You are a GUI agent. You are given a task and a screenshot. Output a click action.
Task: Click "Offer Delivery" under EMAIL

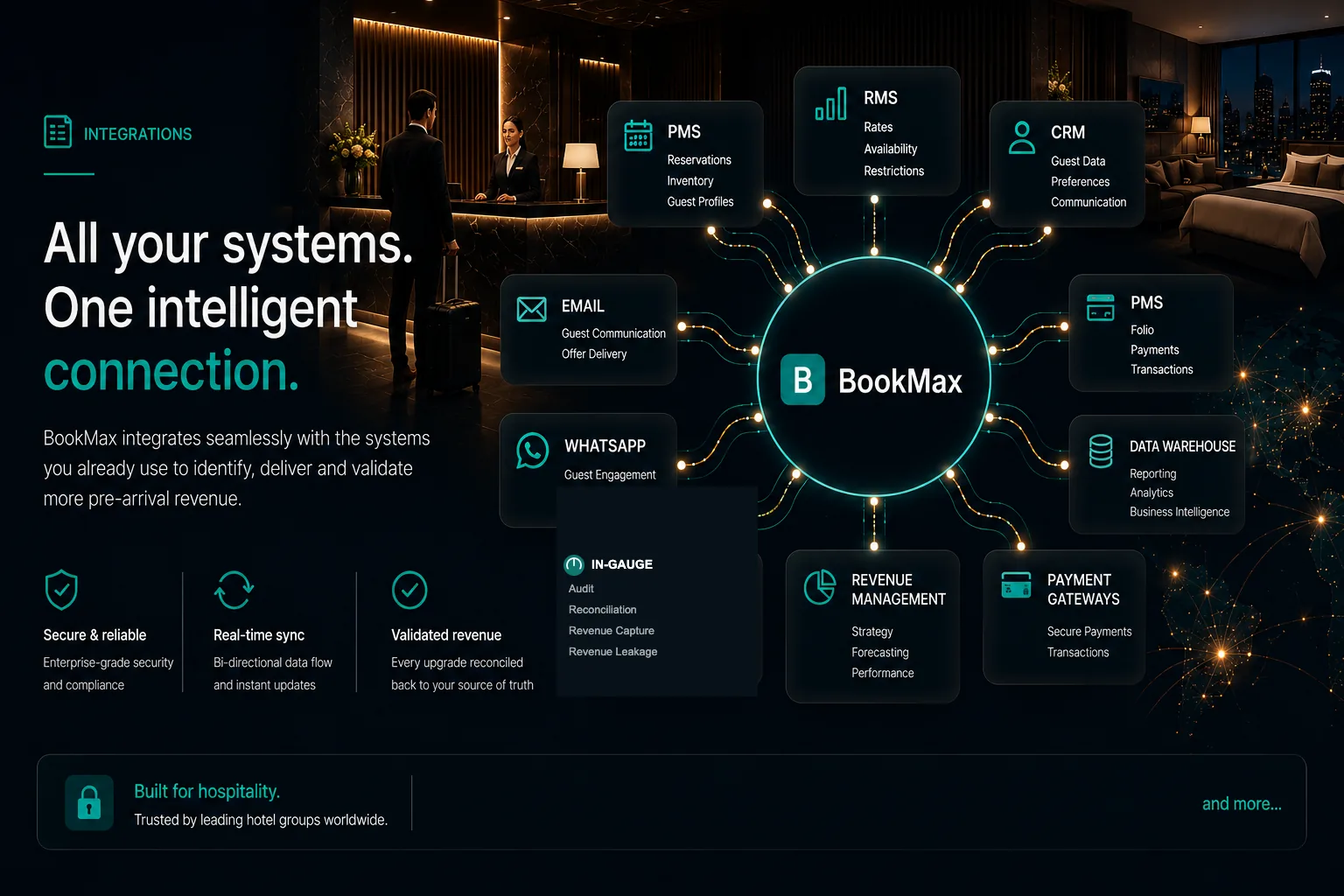click(x=594, y=354)
